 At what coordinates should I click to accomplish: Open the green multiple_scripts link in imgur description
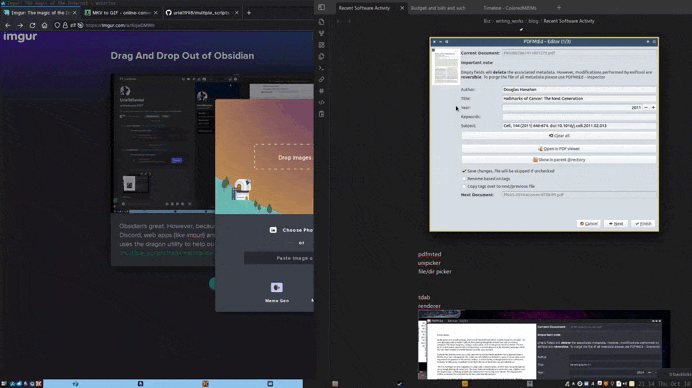(167, 253)
